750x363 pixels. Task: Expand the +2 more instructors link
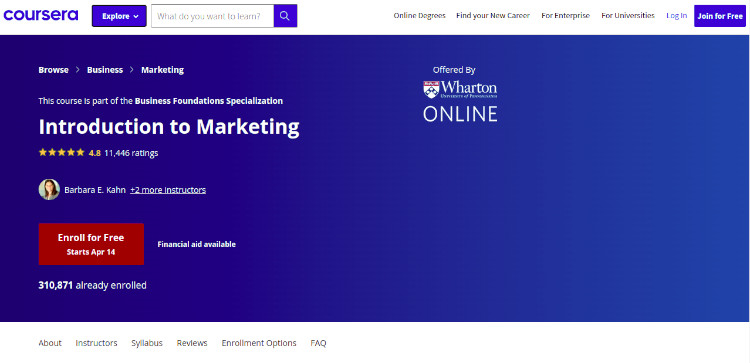point(168,190)
